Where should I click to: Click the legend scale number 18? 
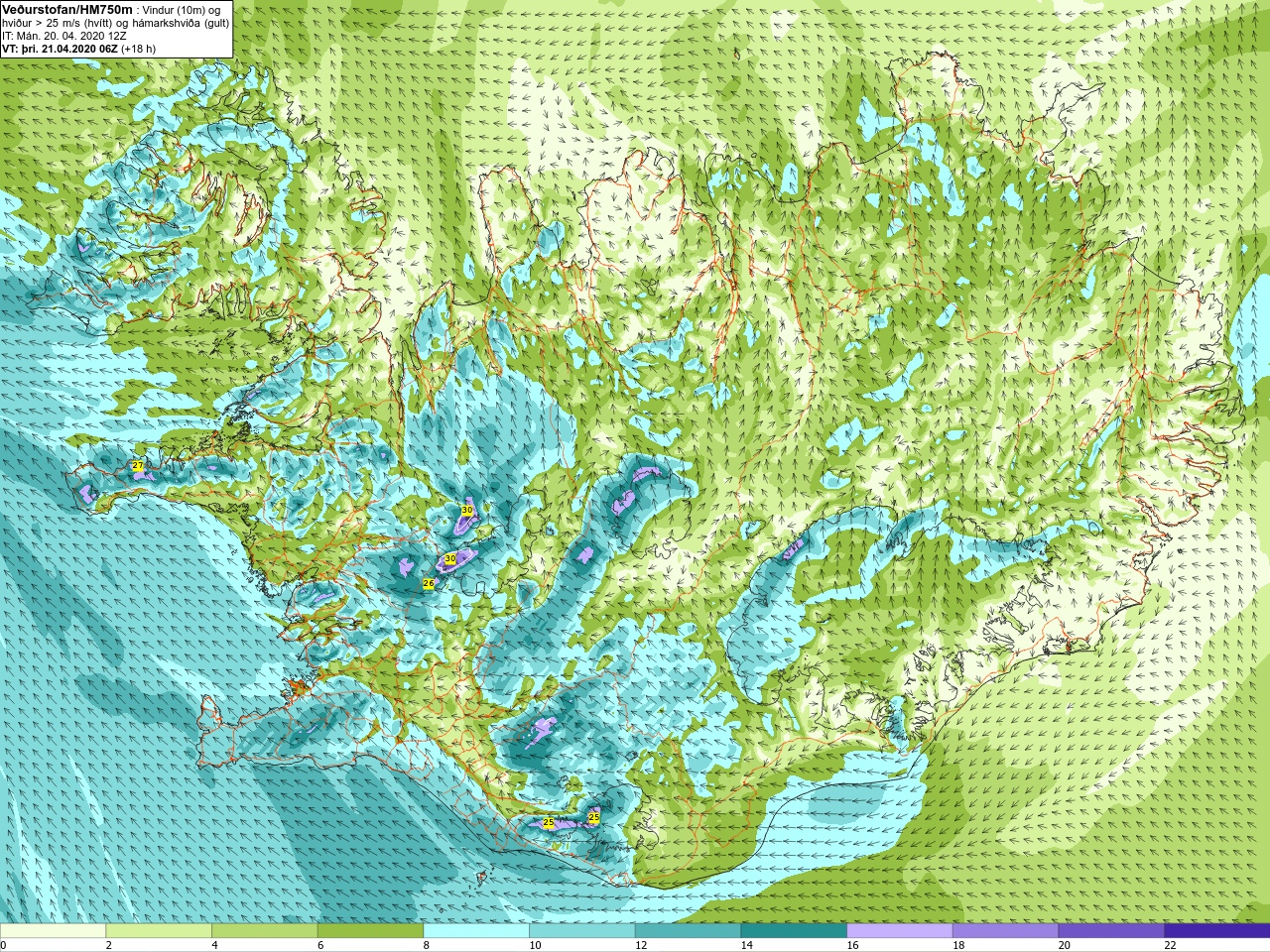[958, 945]
